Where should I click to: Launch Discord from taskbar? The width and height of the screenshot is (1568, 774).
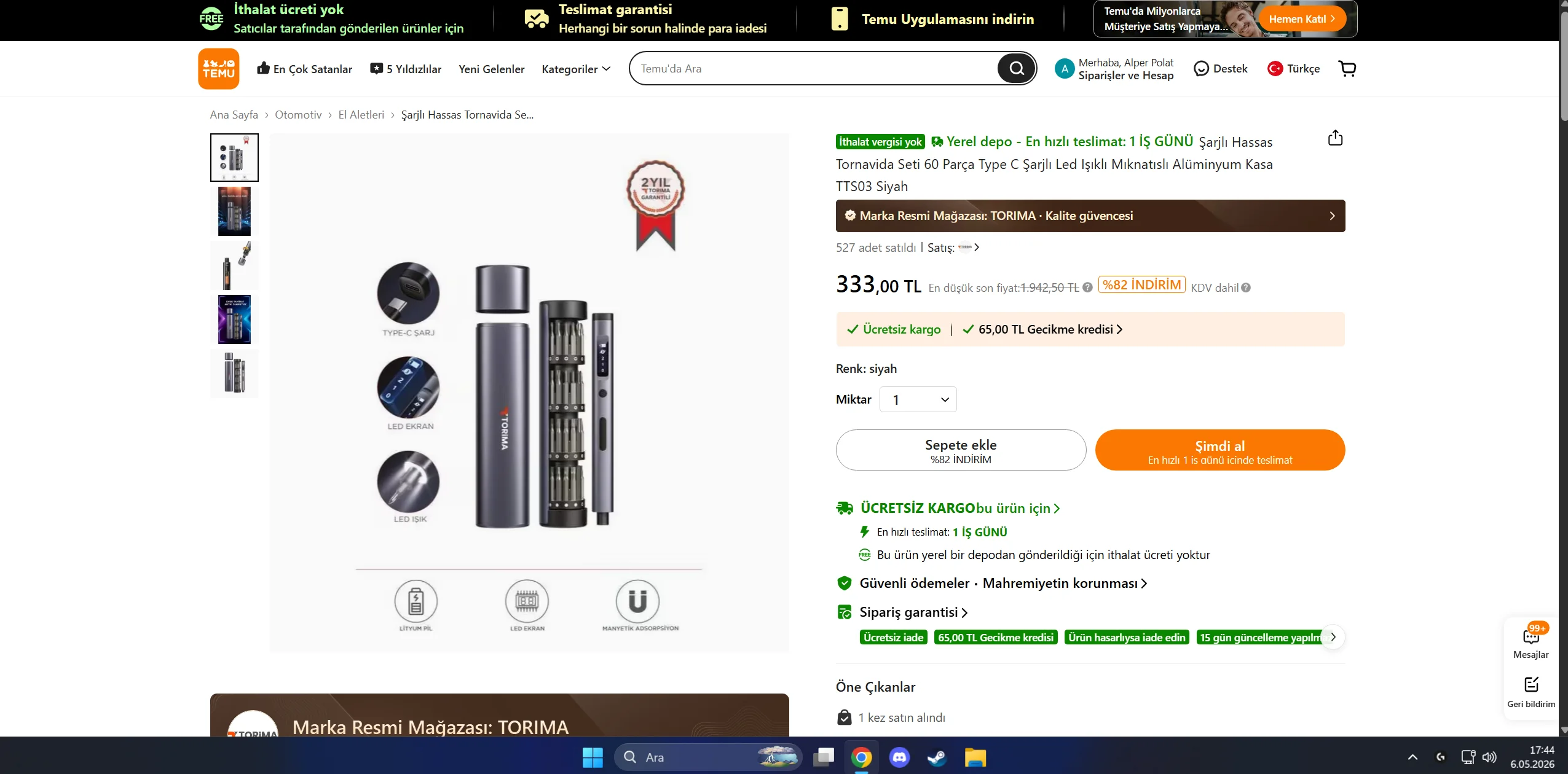coord(899,757)
